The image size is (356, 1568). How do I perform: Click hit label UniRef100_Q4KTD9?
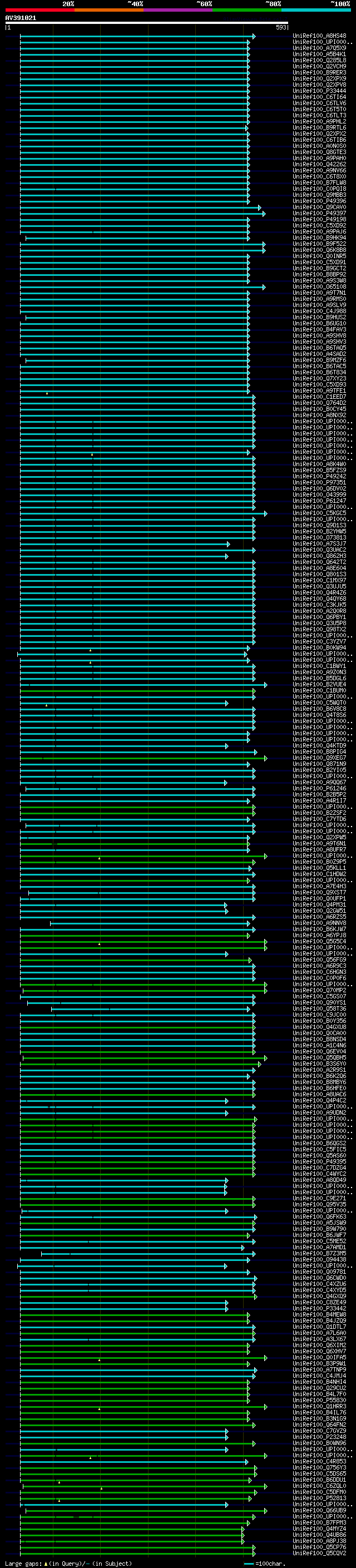pyautogui.click(x=319, y=746)
